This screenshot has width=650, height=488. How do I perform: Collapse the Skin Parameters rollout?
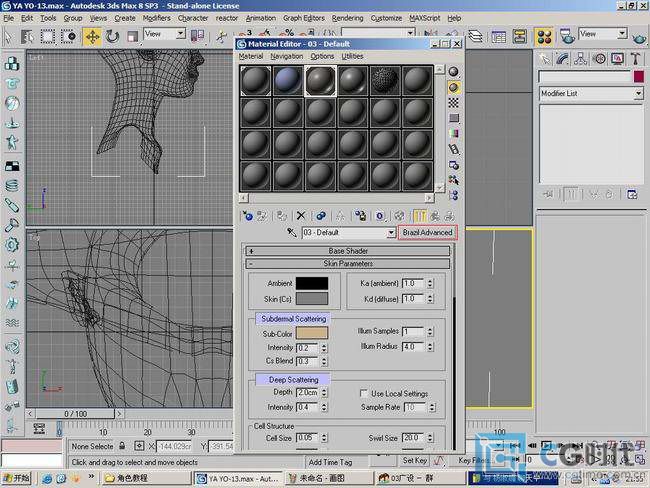click(x=347, y=263)
